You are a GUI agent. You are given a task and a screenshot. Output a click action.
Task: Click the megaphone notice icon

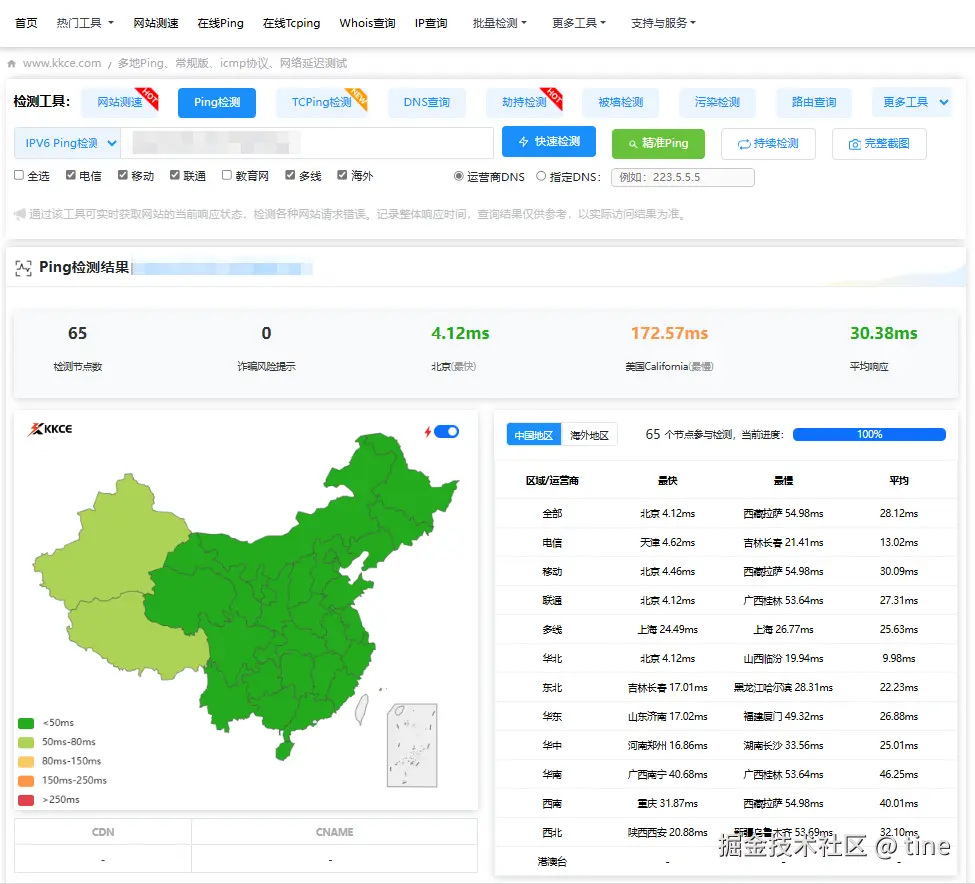click(20, 214)
